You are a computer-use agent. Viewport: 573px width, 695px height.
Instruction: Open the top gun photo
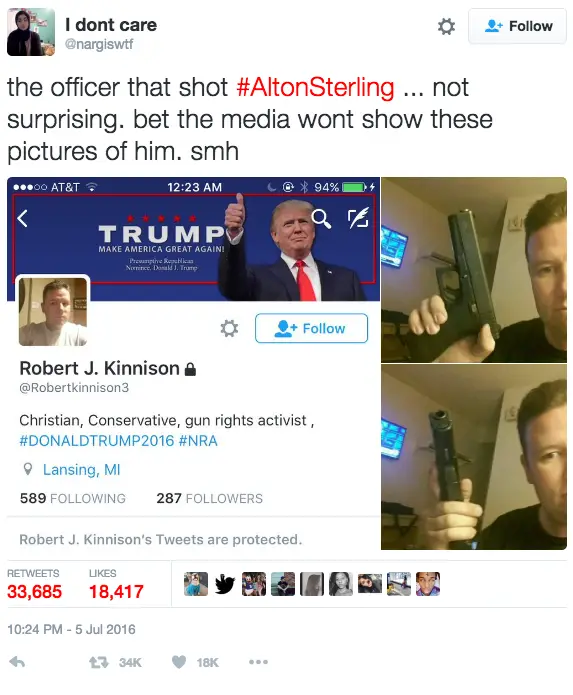click(x=474, y=269)
